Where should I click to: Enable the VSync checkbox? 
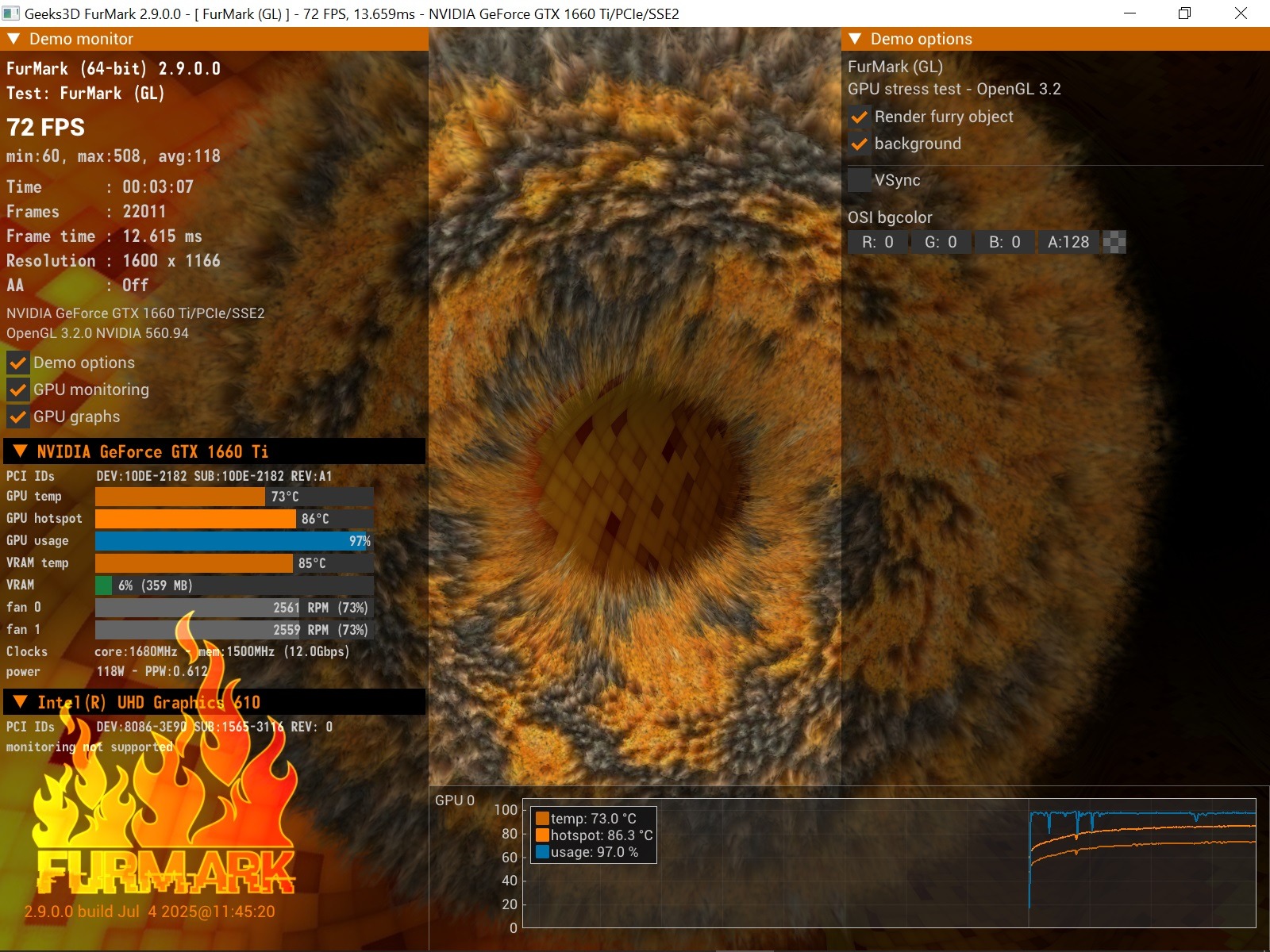tap(860, 180)
